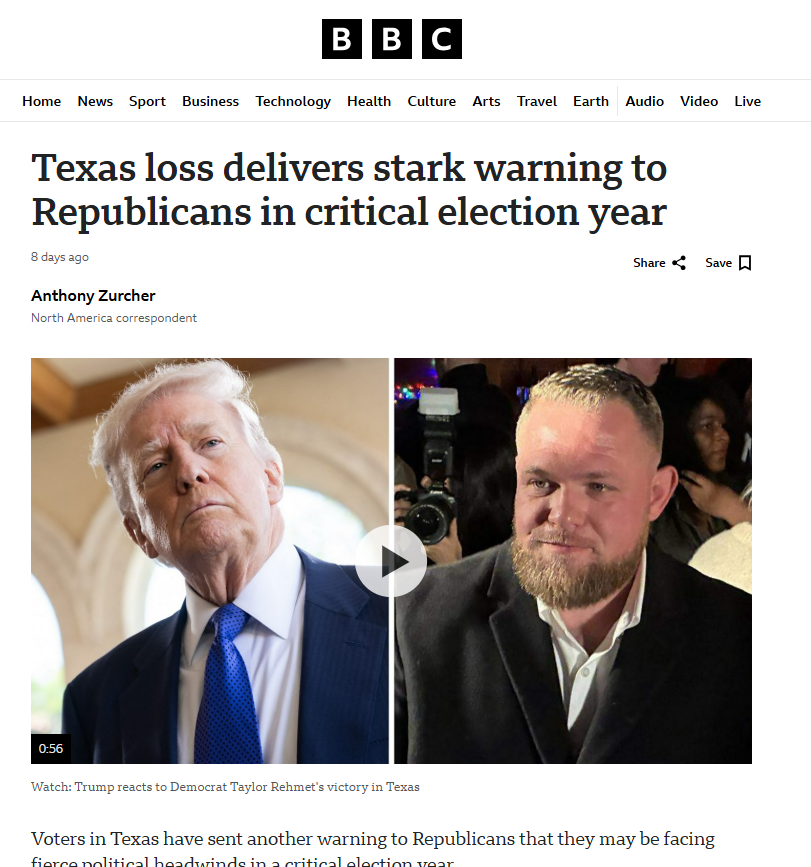Open the Arts section
The width and height of the screenshot is (811, 867).
[x=486, y=101]
